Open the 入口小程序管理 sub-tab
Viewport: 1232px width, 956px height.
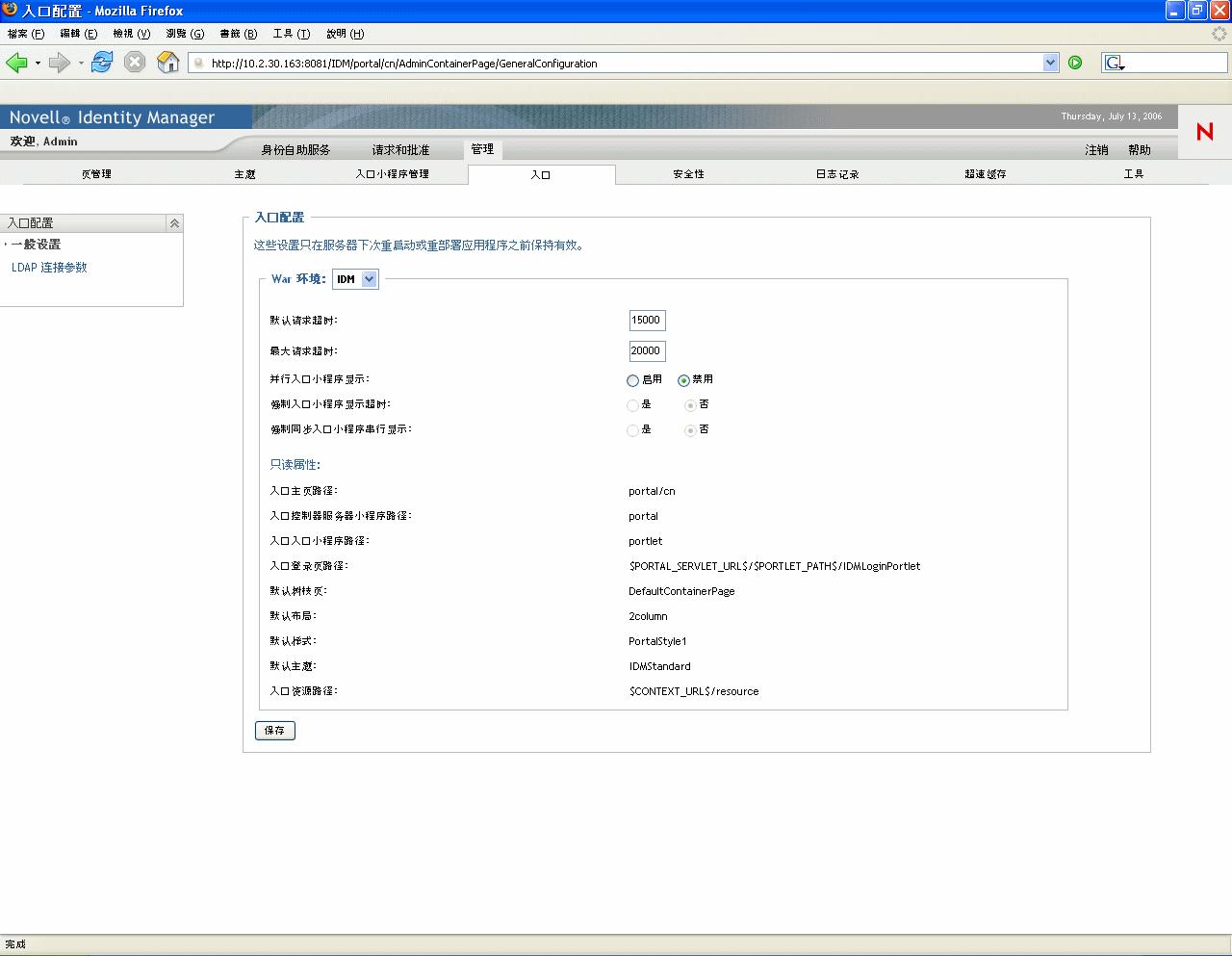tap(393, 174)
